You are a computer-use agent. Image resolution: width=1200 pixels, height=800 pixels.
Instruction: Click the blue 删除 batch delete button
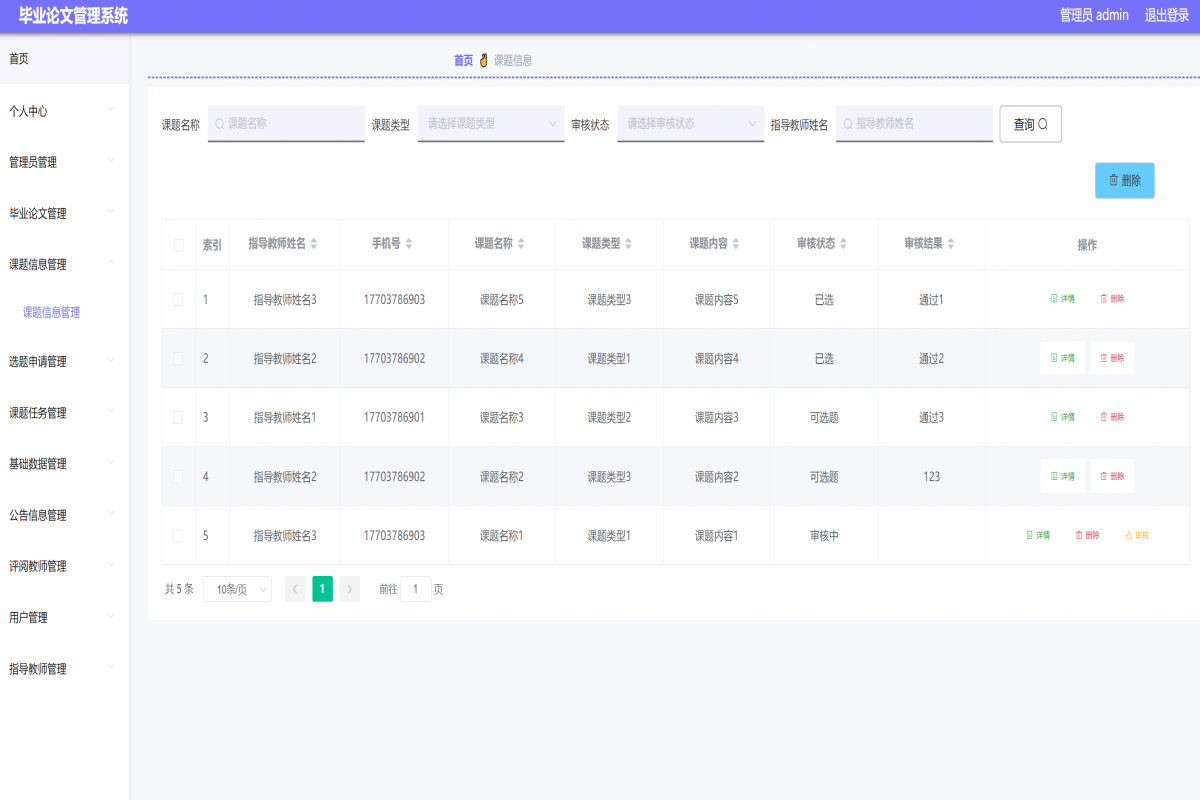coord(1124,181)
